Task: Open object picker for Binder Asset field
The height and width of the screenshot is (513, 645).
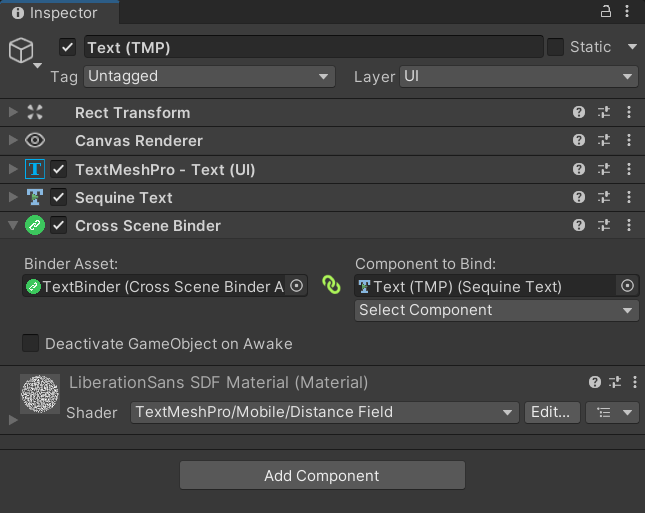Action: coord(296,286)
